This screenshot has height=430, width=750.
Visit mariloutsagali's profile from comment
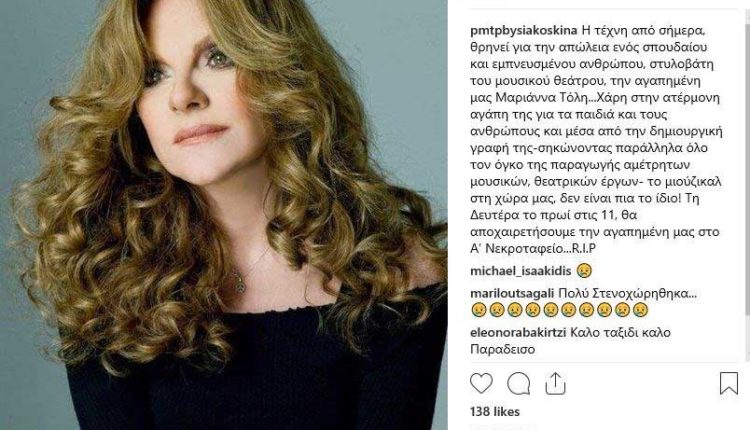512,293
